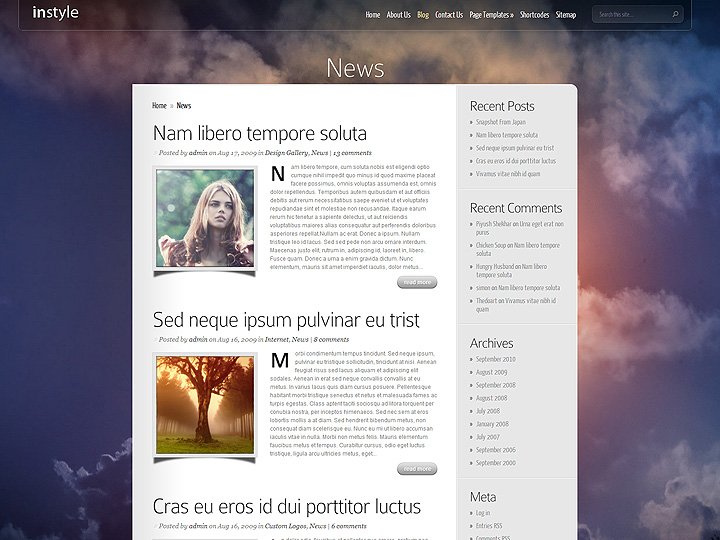Viewport: 720px width, 540px height.
Task: Open the Custom Logos category link
Action: tap(285, 526)
